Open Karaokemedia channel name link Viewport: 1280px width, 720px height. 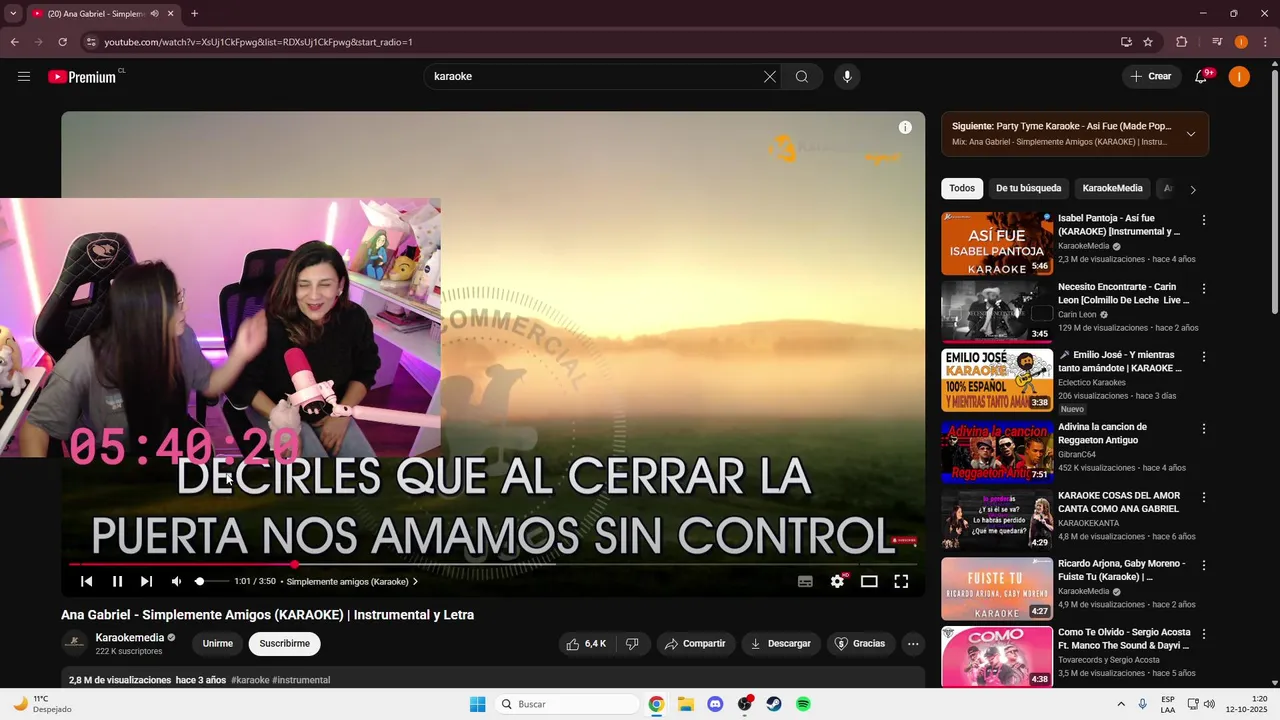129,638
